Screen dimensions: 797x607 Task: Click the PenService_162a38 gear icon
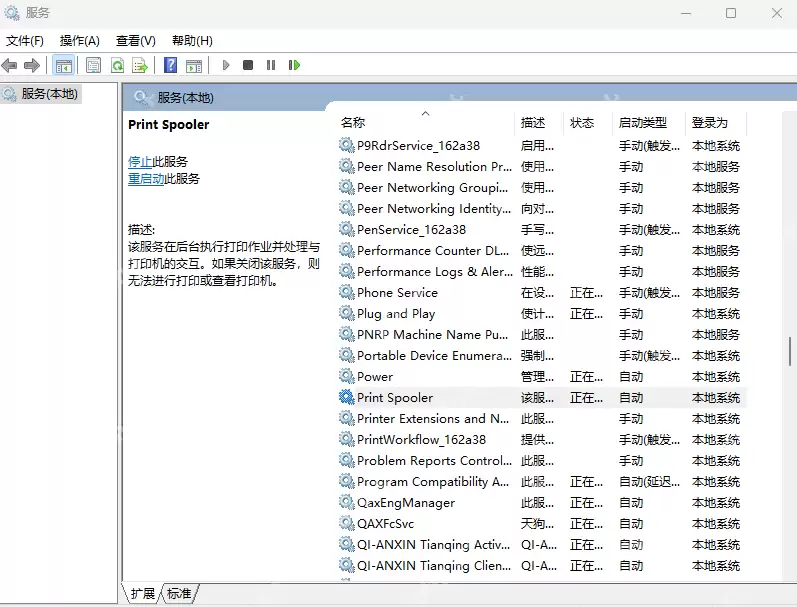pos(347,229)
